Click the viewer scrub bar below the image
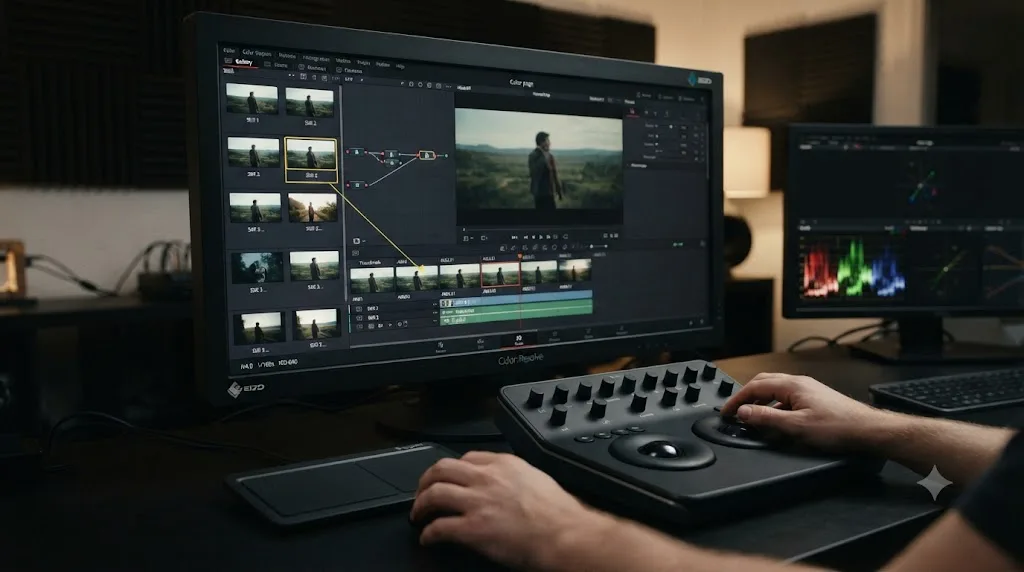 pos(541,229)
